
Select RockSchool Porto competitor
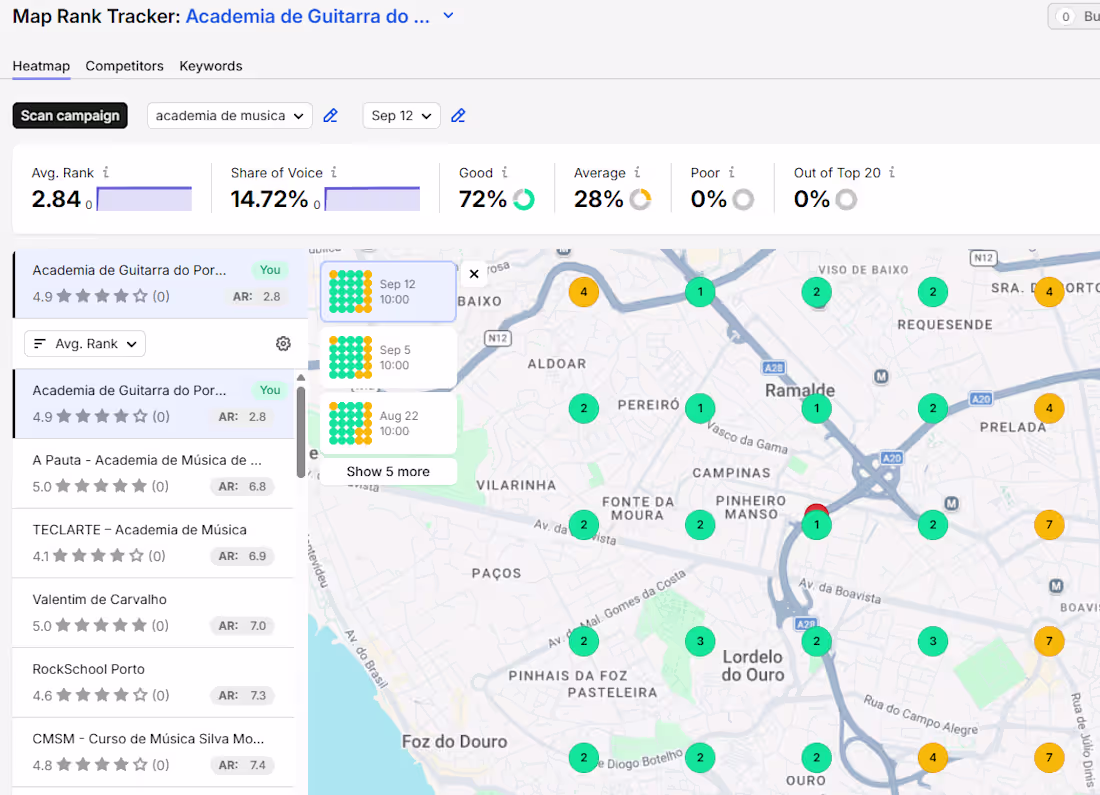coord(153,682)
